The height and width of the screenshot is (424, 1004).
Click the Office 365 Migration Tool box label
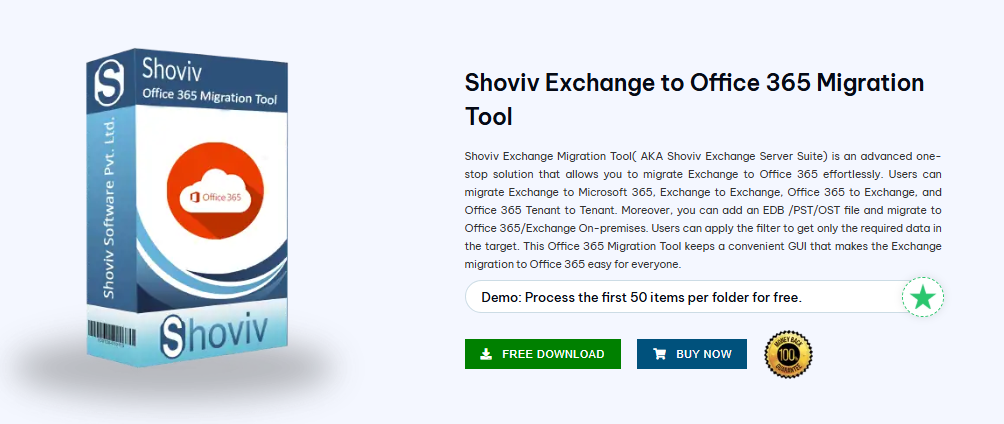209,95
